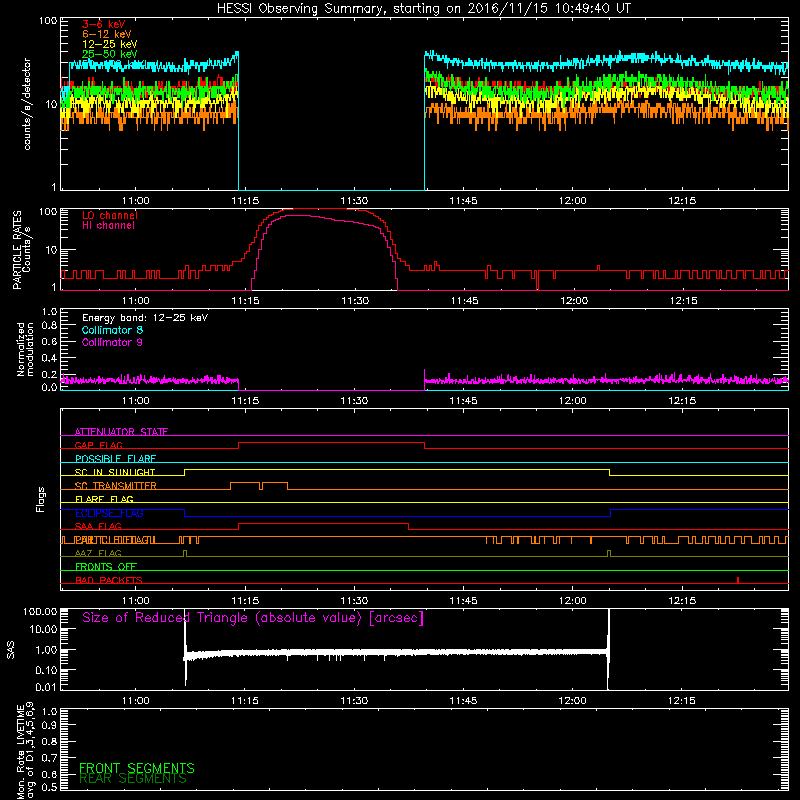Click the 12:15 tick label under the SAS panel

682,701
